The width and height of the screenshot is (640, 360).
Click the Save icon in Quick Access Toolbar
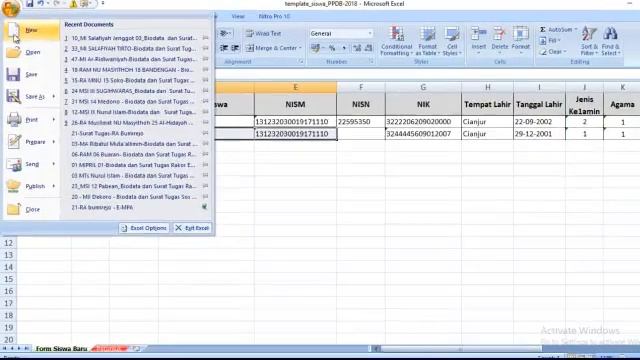pos(29,4)
